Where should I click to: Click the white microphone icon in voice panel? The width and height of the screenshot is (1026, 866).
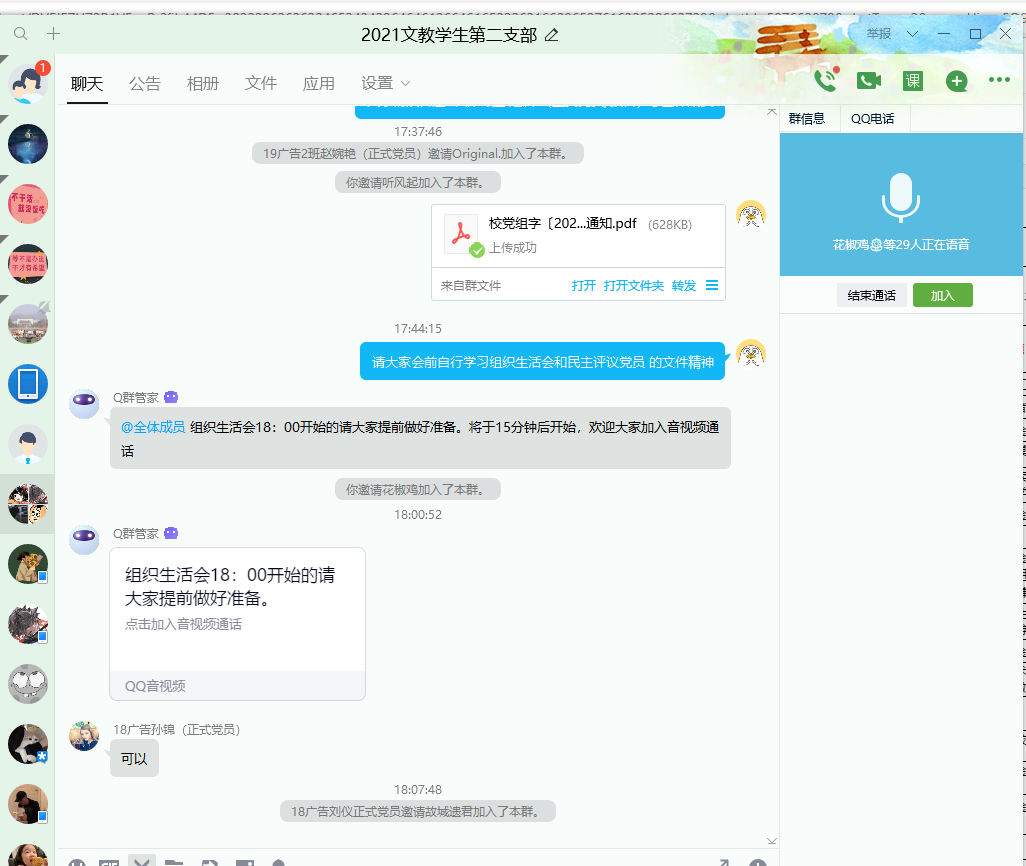tap(901, 197)
